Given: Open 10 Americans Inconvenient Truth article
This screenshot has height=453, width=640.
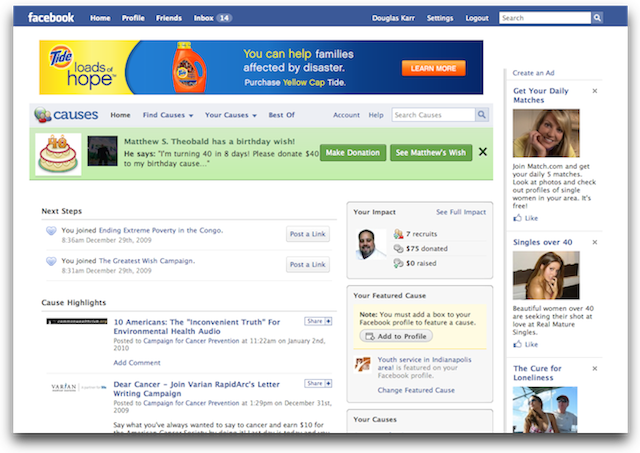Looking at the screenshot, I should tap(197, 326).
